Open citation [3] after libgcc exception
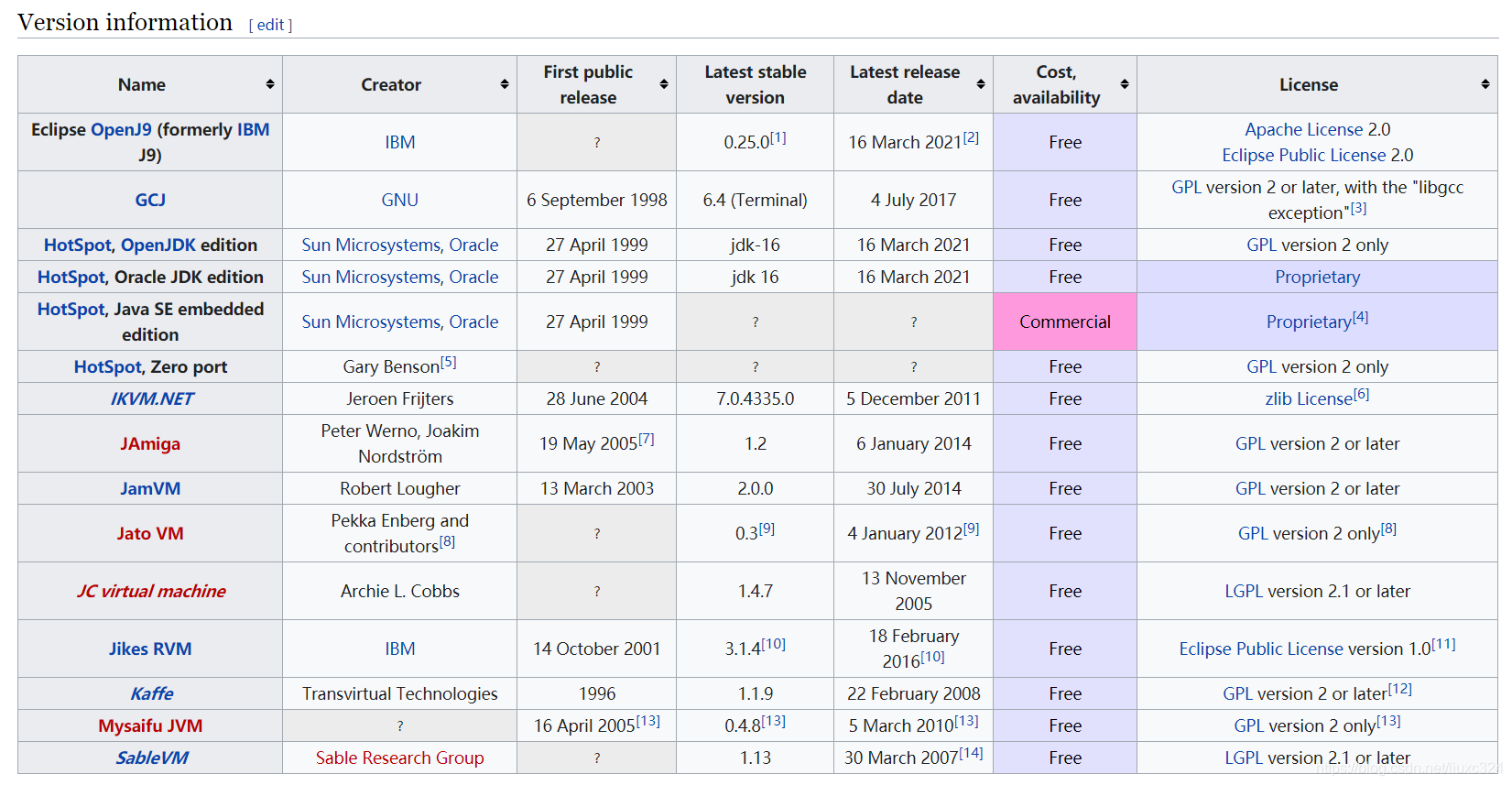1512x785 pixels. 1358,208
